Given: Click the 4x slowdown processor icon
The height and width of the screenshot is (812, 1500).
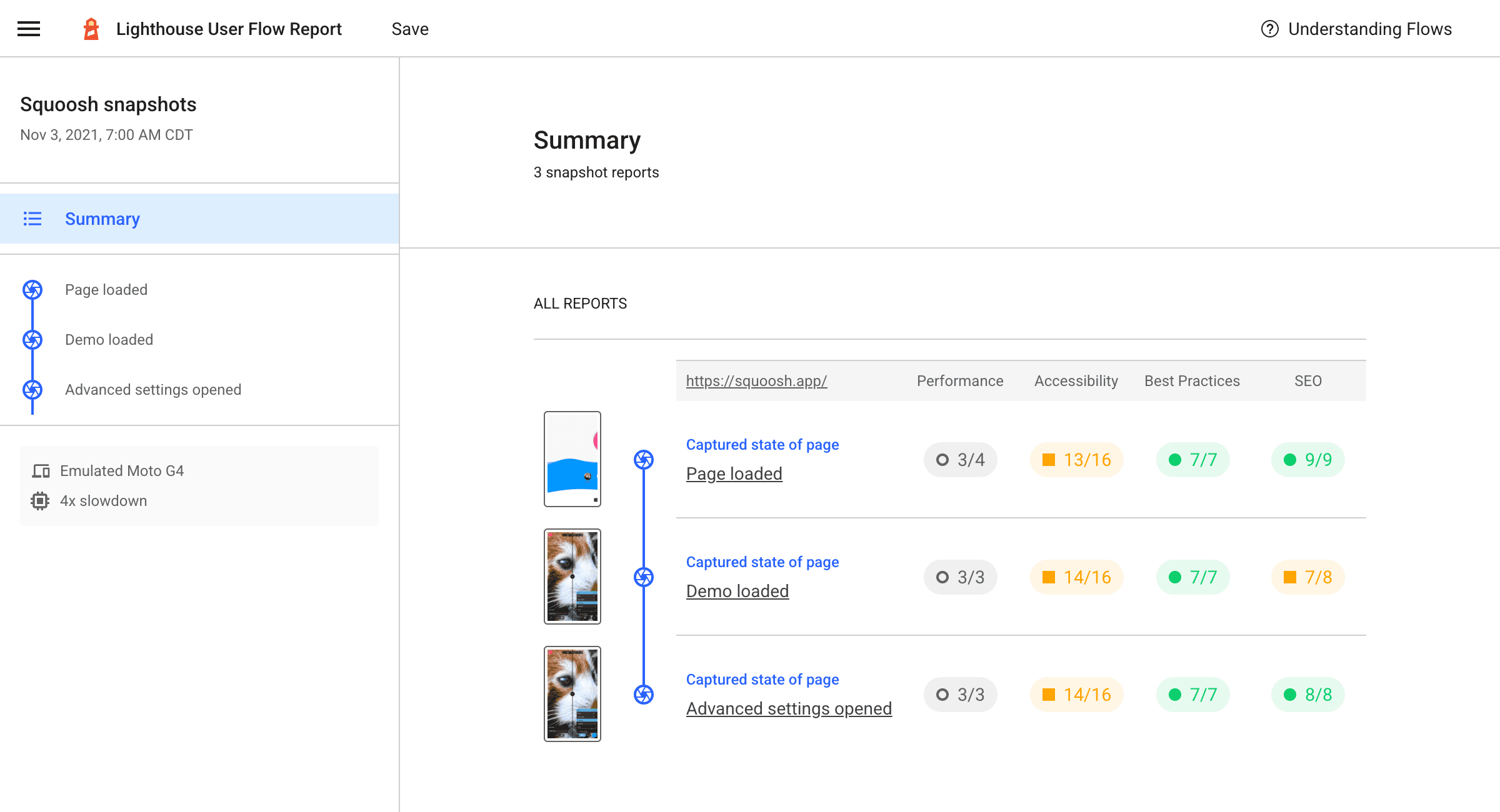Looking at the screenshot, I should pyautogui.click(x=41, y=500).
